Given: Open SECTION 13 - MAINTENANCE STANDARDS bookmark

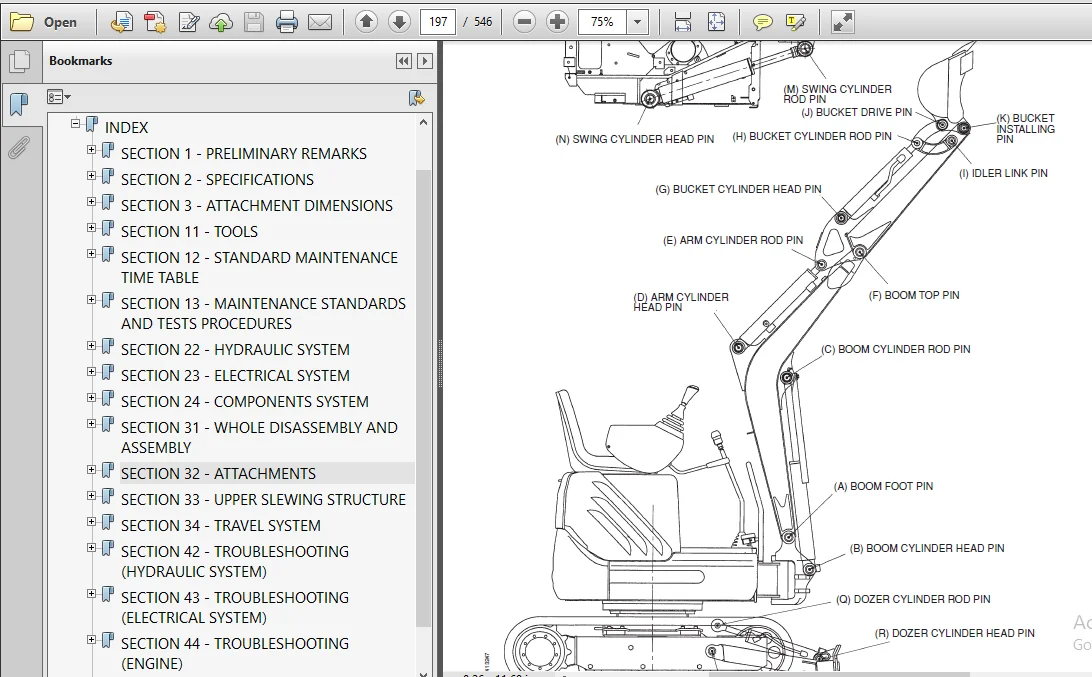Looking at the screenshot, I should coord(263,313).
